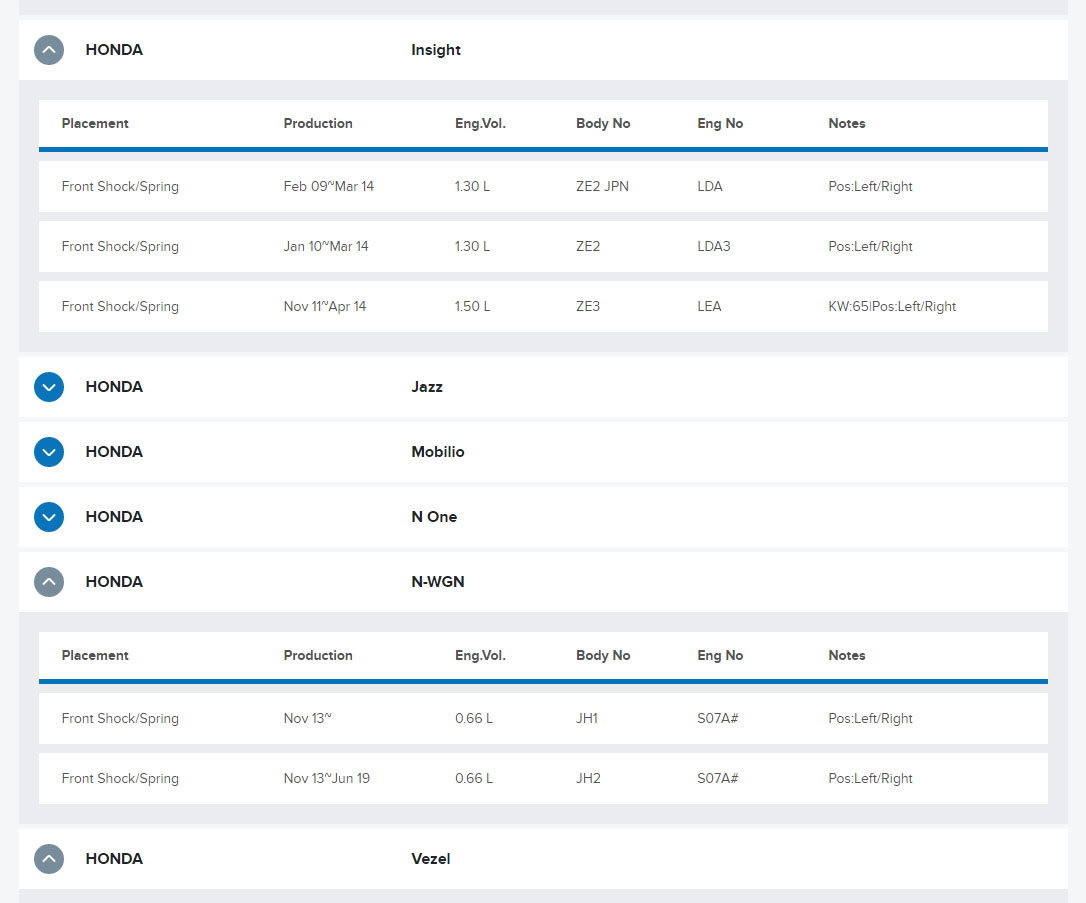Click Production header in Insight table
The height and width of the screenshot is (903, 1086).
coord(318,123)
